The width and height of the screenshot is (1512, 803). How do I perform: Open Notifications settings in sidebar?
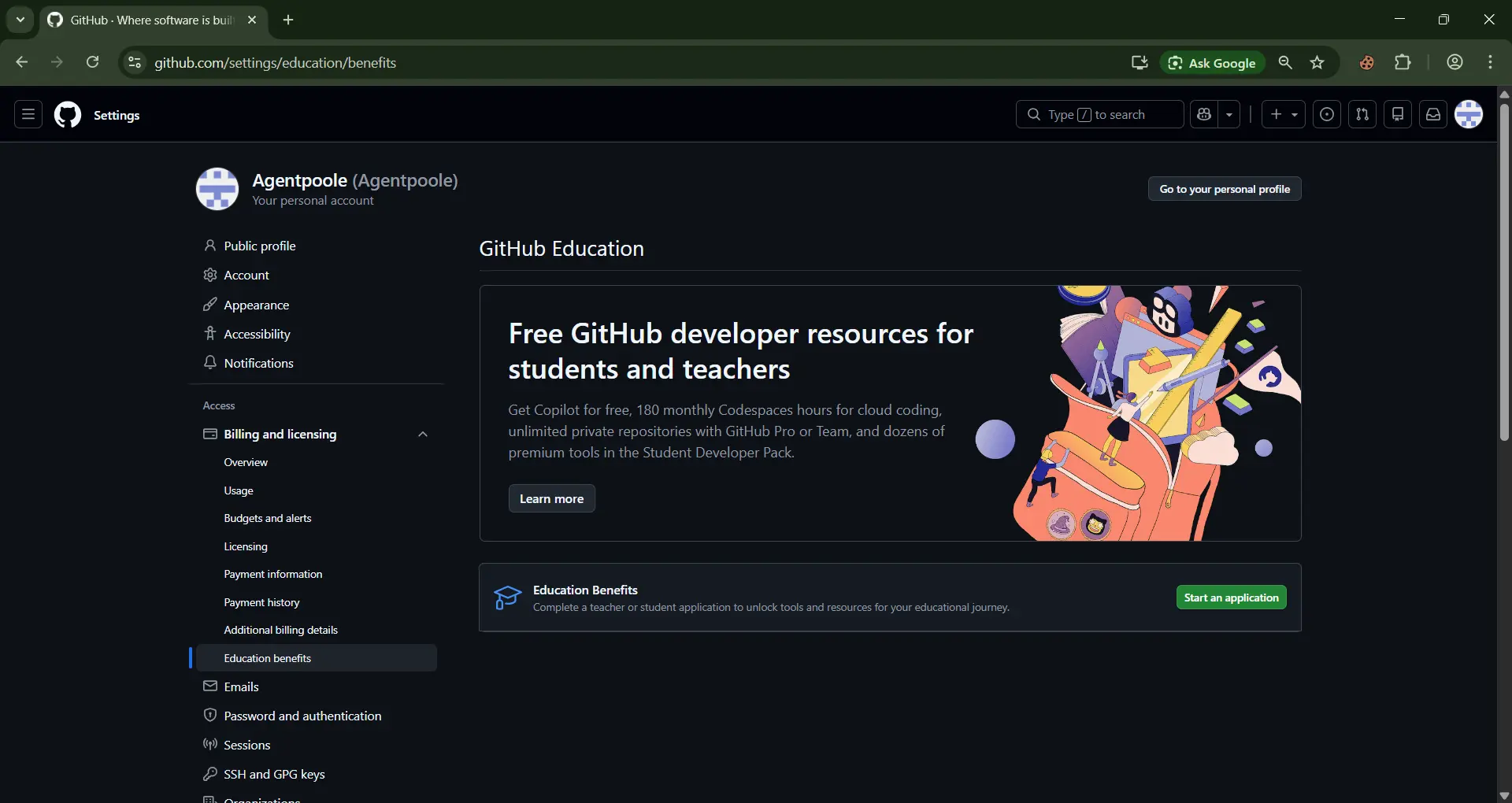click(x=316, y=363)
